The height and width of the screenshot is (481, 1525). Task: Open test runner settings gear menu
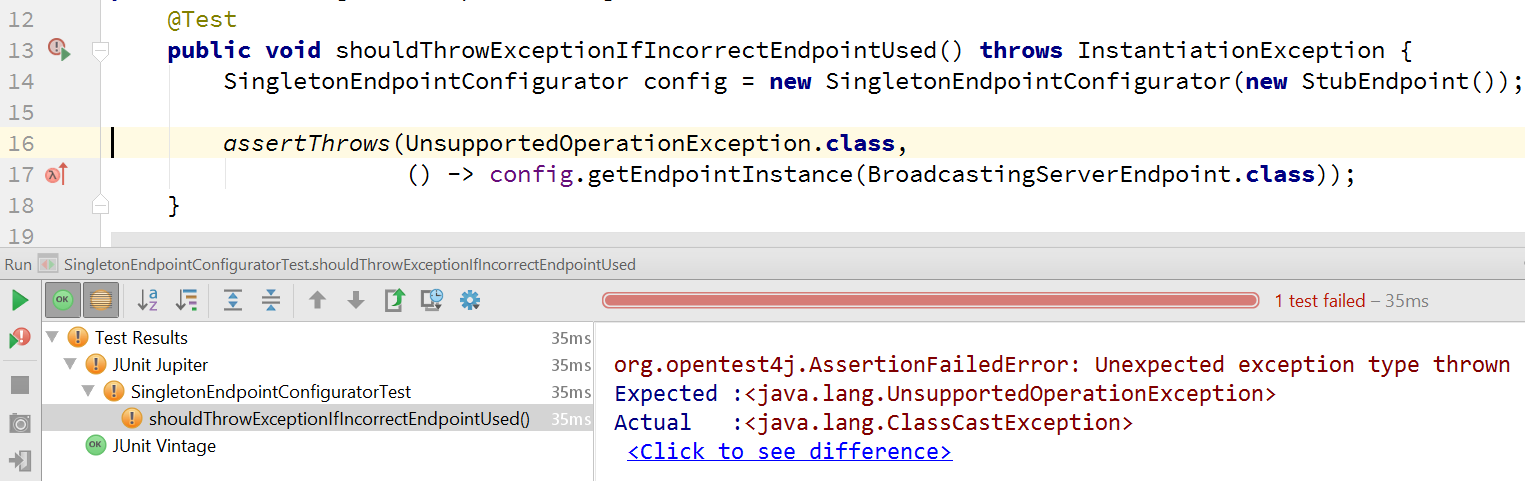click(x=470, y=300)
